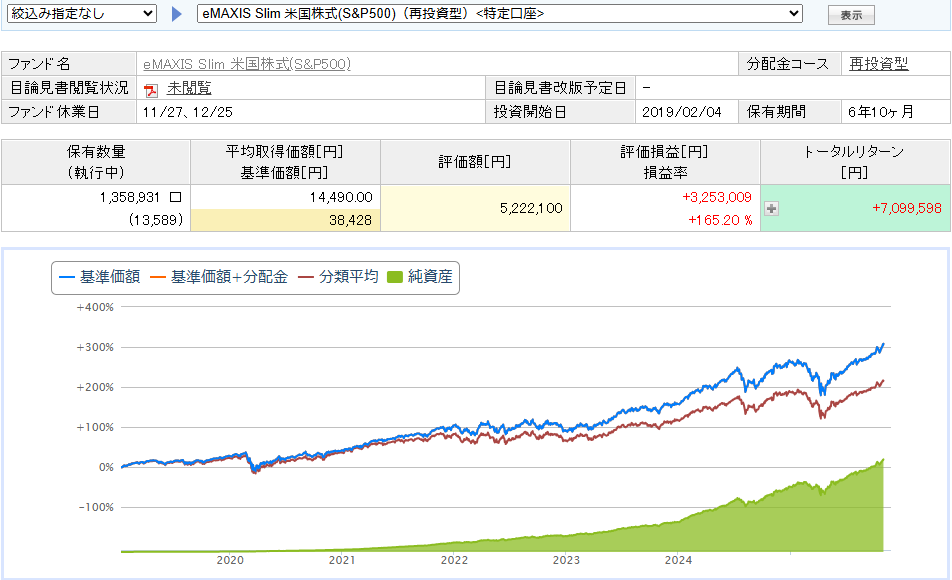This screenshot has height=580, width=952.
Task: Expand the total return plus icon
Action: pyautogui.click(x=771, y=209)
